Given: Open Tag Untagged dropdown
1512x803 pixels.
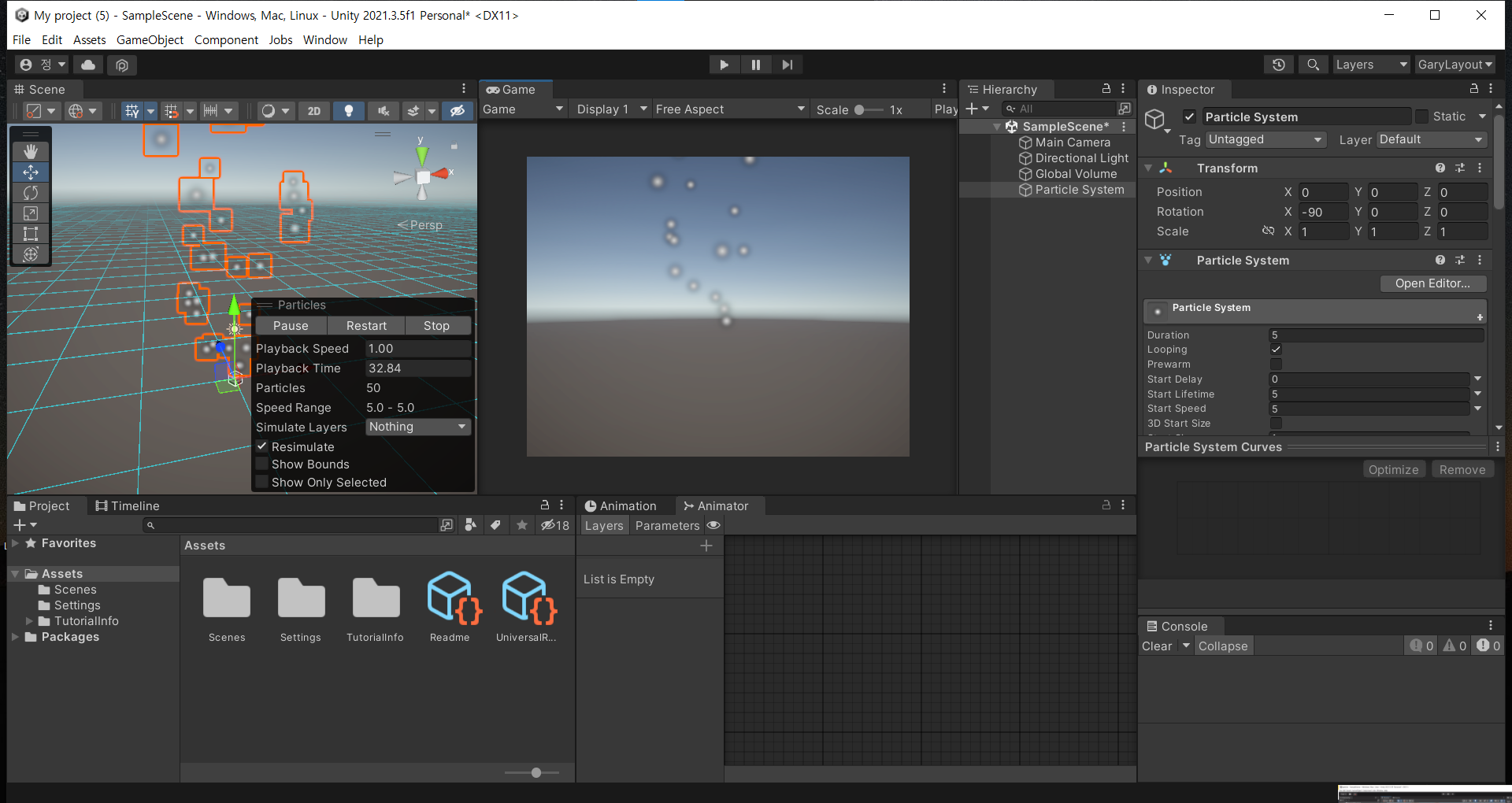Looking at the screenshot, I should tap(1266, 139).
